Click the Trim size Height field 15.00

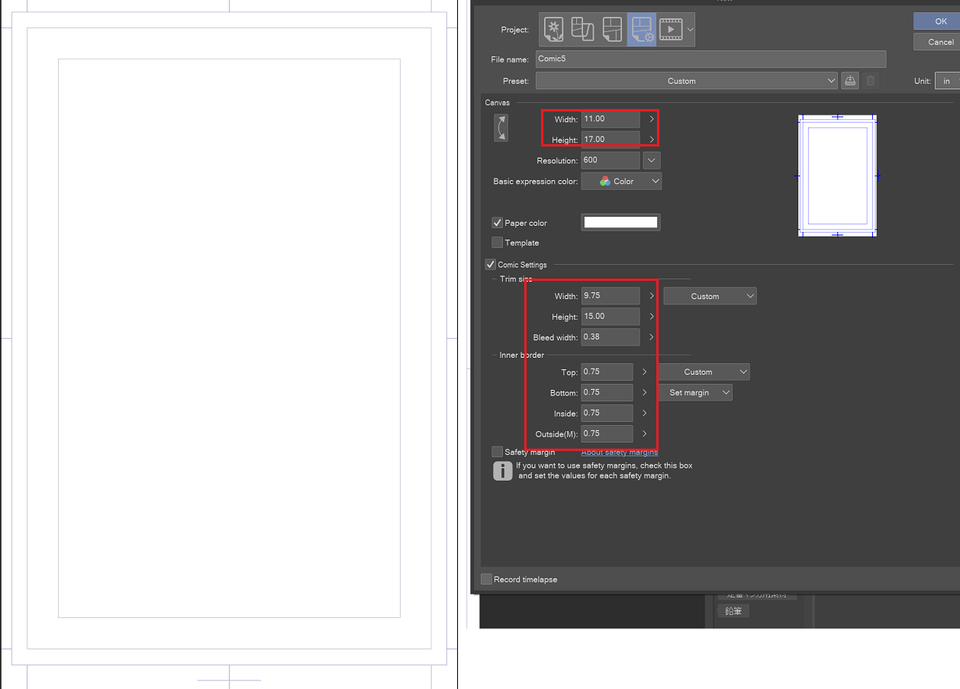610,316
